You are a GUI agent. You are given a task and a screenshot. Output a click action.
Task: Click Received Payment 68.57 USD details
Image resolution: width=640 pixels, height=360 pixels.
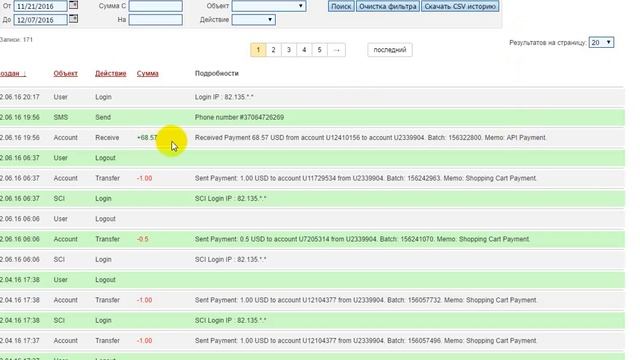coord(370,138)
